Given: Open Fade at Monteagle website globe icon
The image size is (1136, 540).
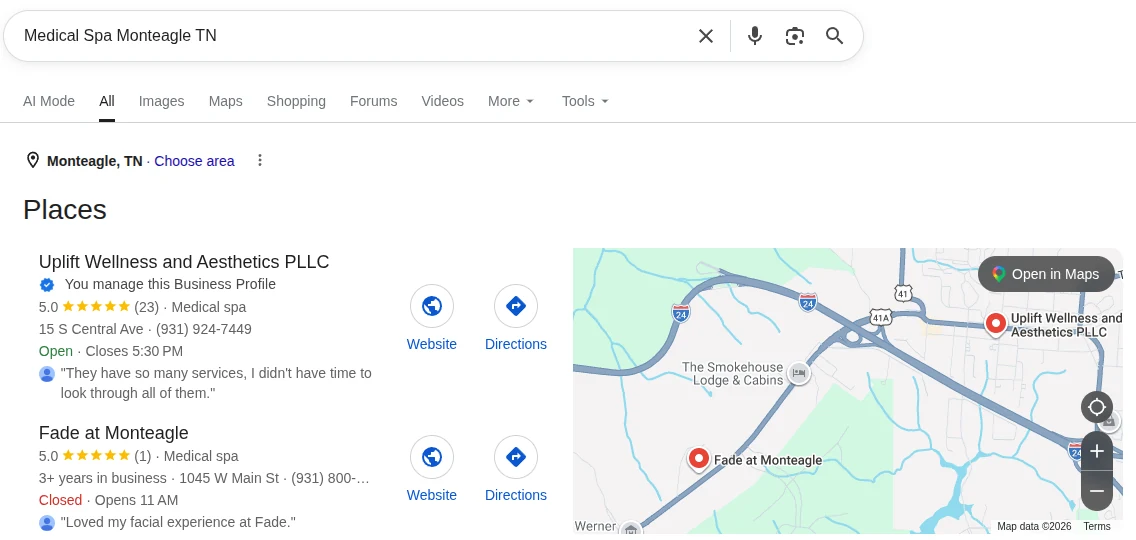Looking at the screenshot, I should (x=432, y=457).
